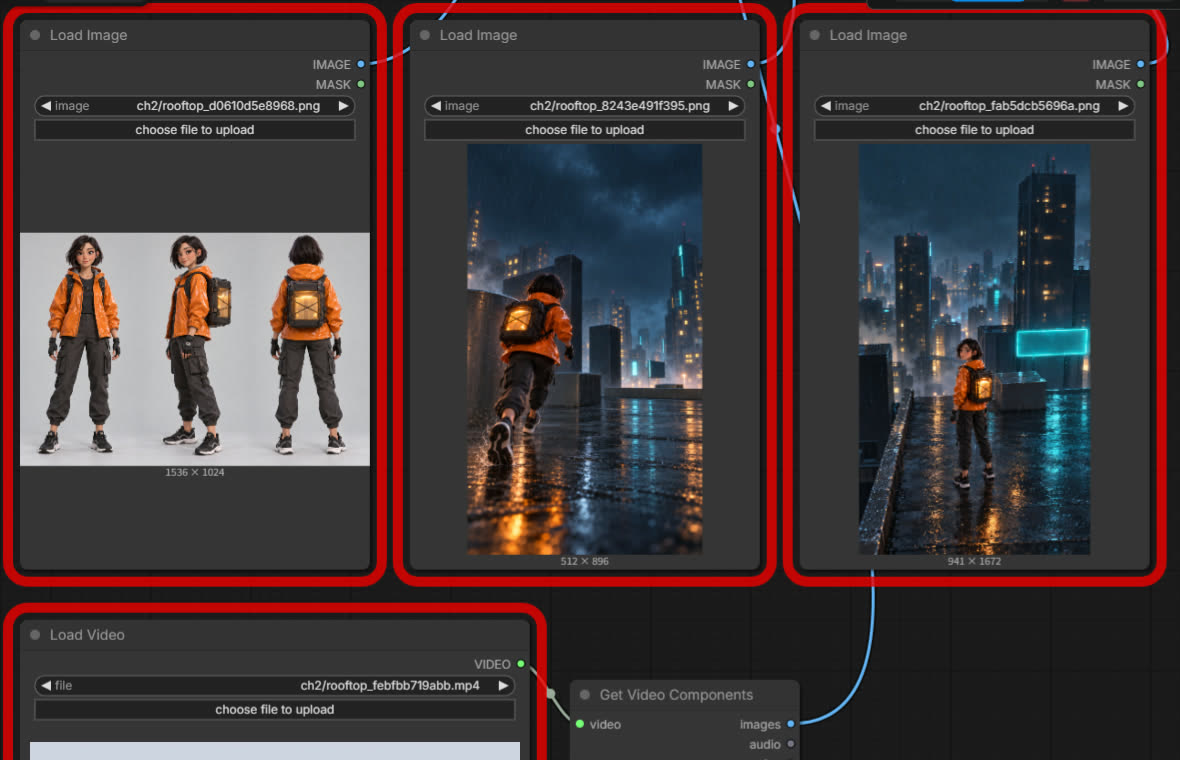Collapse the first Load Image node via its dot
Viewport: 1180px width, 760px height.
[35, 35]
